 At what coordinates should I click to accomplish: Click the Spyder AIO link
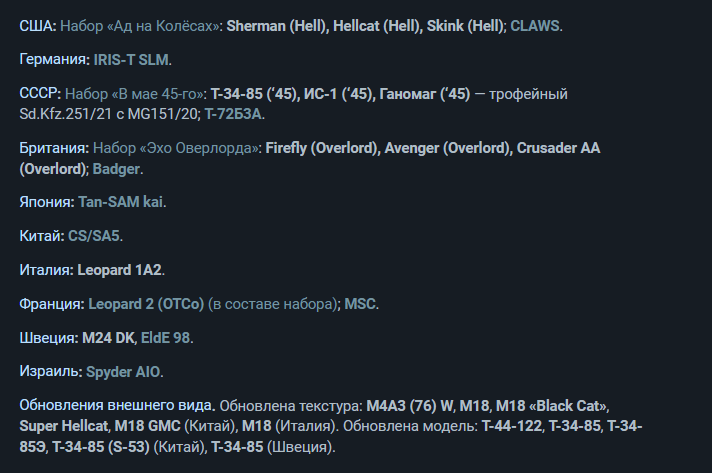123,372
